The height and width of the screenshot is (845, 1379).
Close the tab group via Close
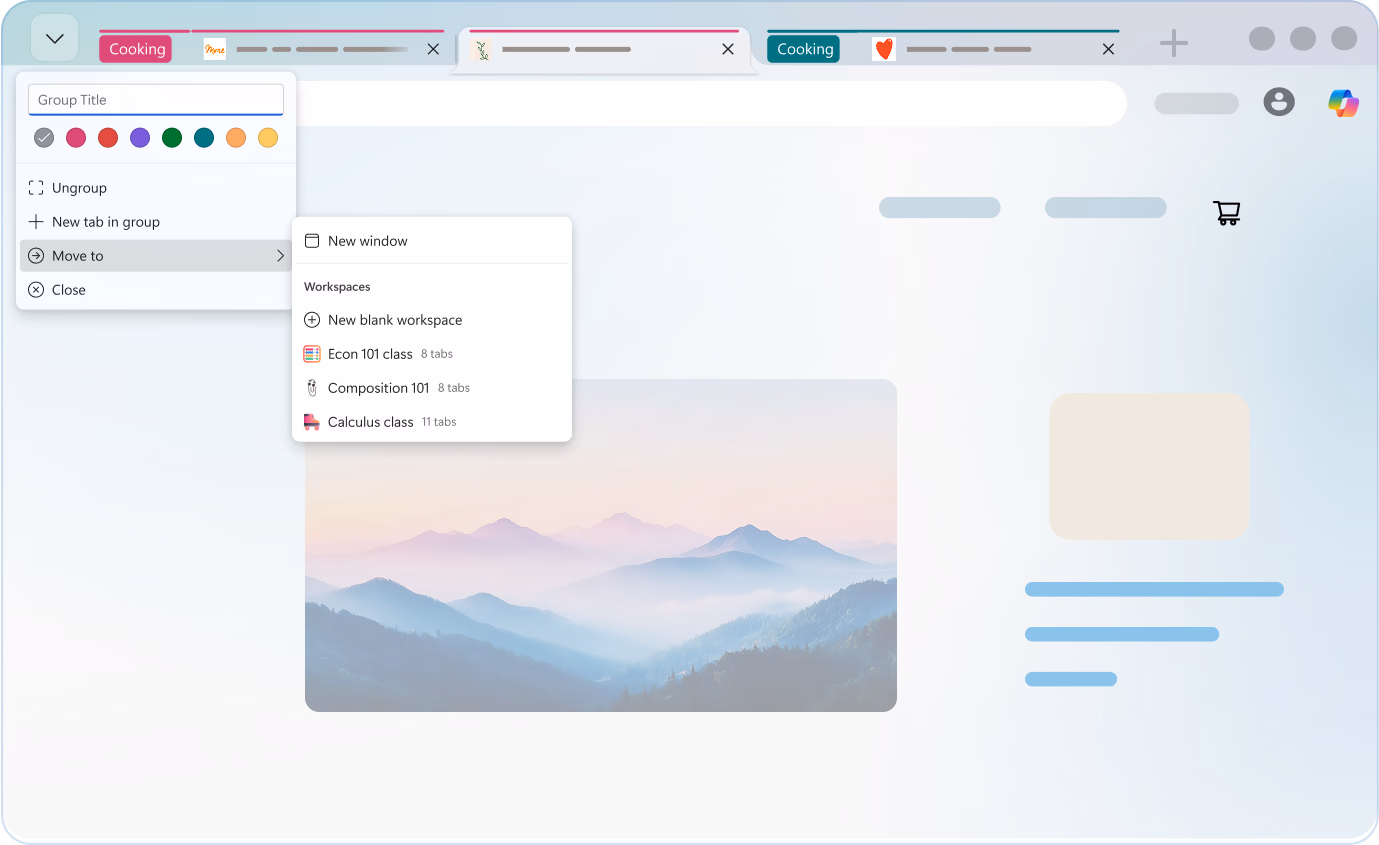pos(68,290)
